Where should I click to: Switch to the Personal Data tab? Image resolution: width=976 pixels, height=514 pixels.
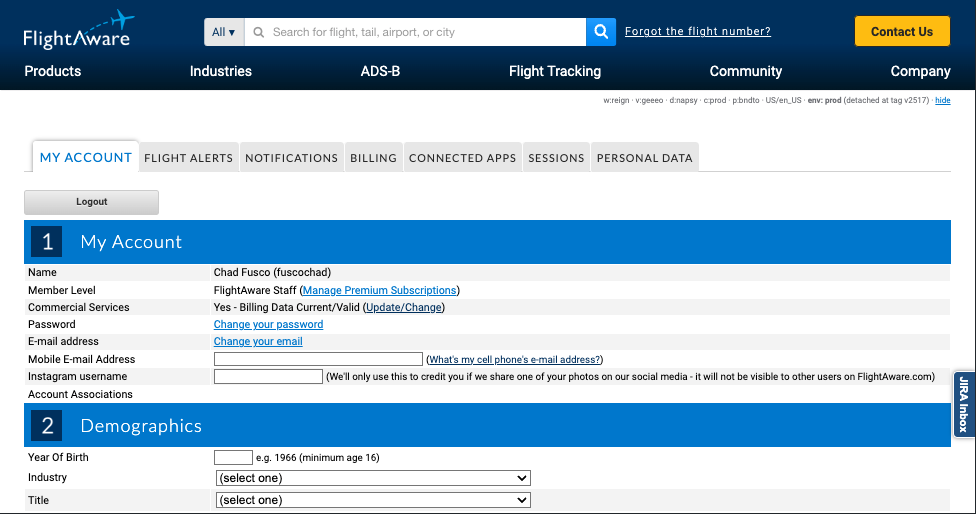(x=645, y=158)
